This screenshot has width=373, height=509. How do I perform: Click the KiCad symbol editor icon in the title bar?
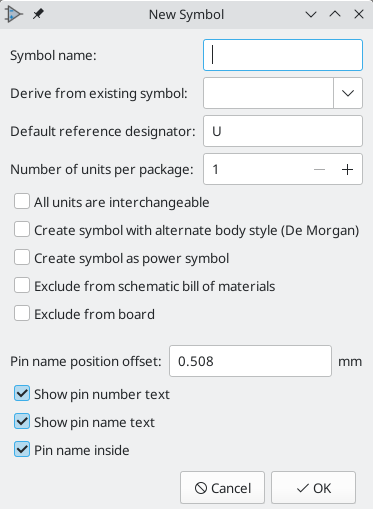pyautogui.click(x=14, y=15)
